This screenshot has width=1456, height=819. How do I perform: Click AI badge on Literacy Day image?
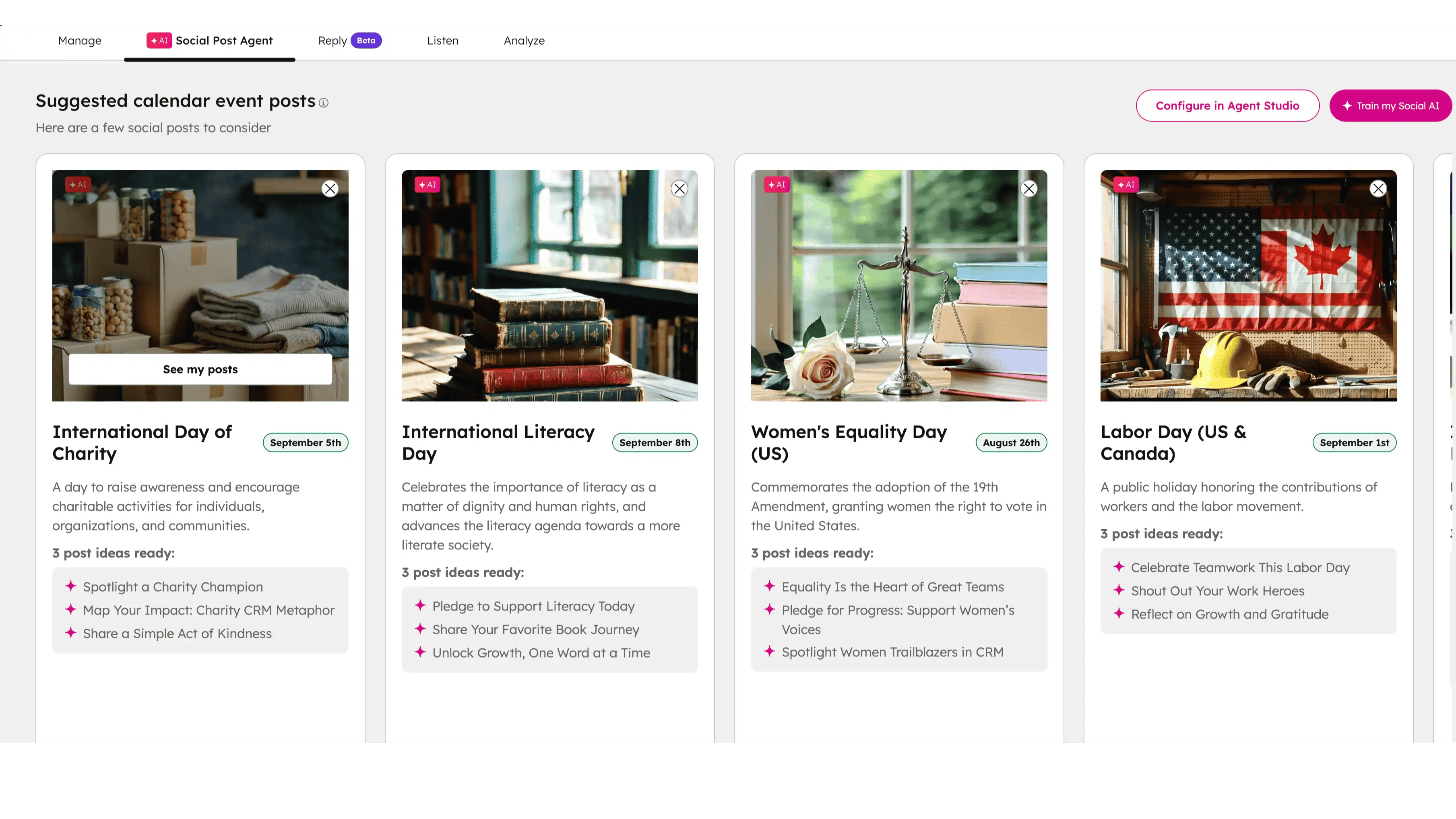[x=428, y=185]
